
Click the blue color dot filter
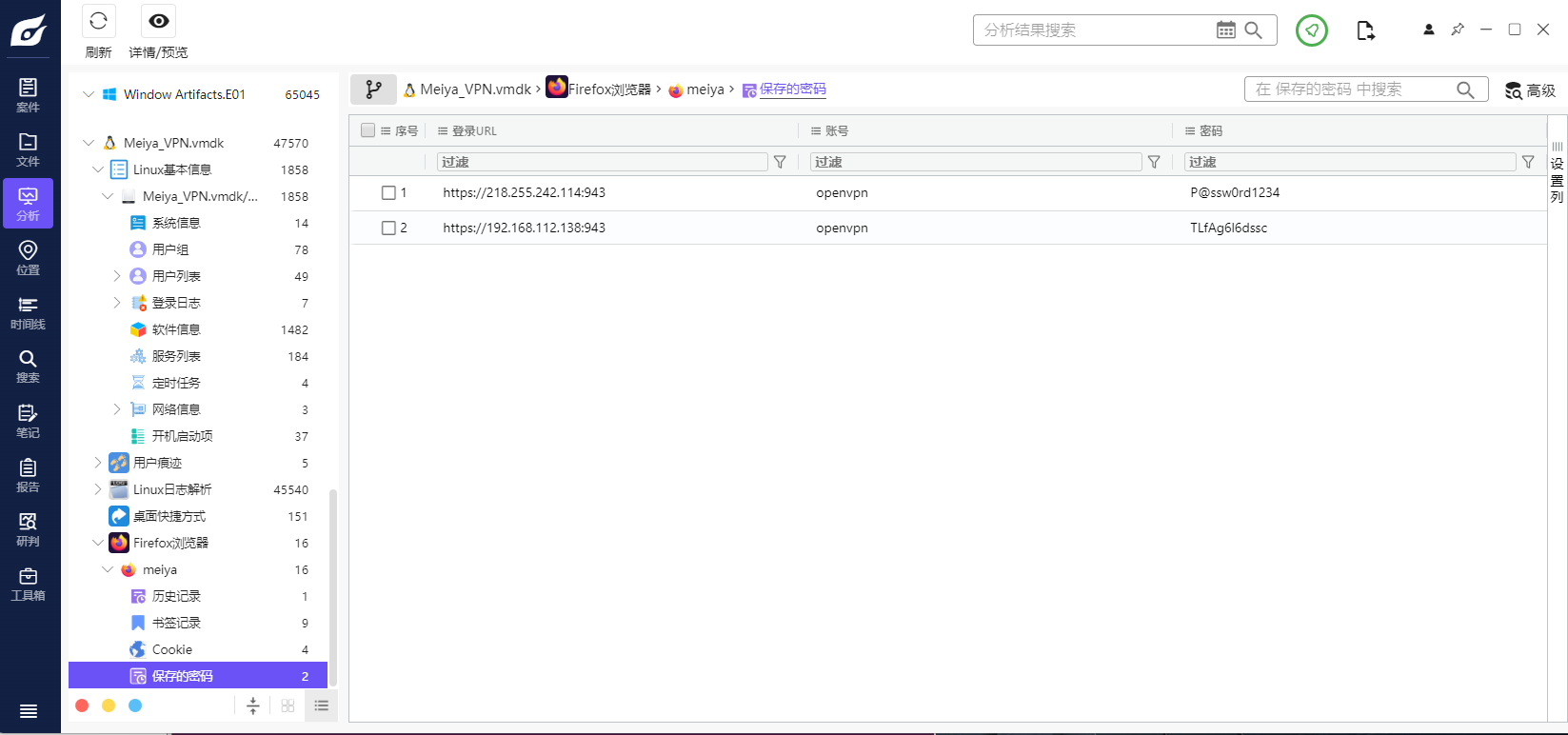click(135, 705)
